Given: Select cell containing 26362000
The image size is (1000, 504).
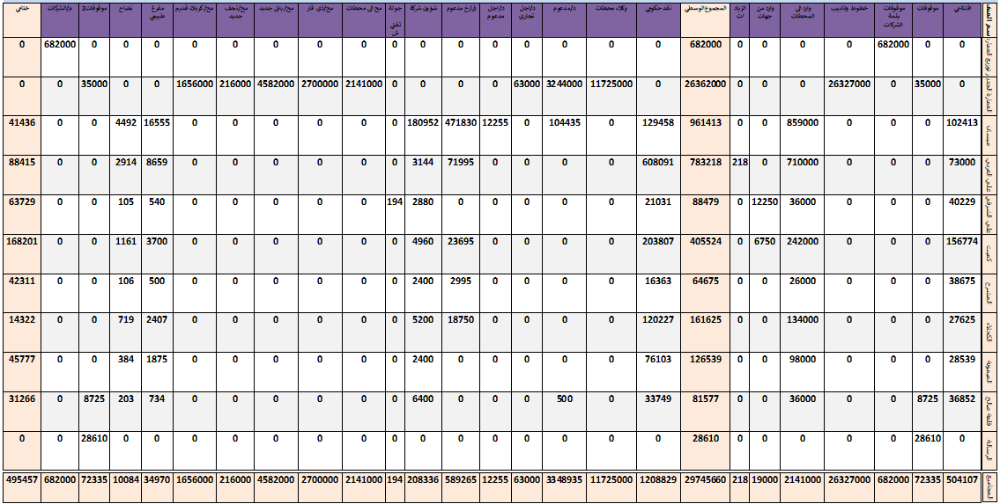Looking at the screenshot, I should [705, 96].
